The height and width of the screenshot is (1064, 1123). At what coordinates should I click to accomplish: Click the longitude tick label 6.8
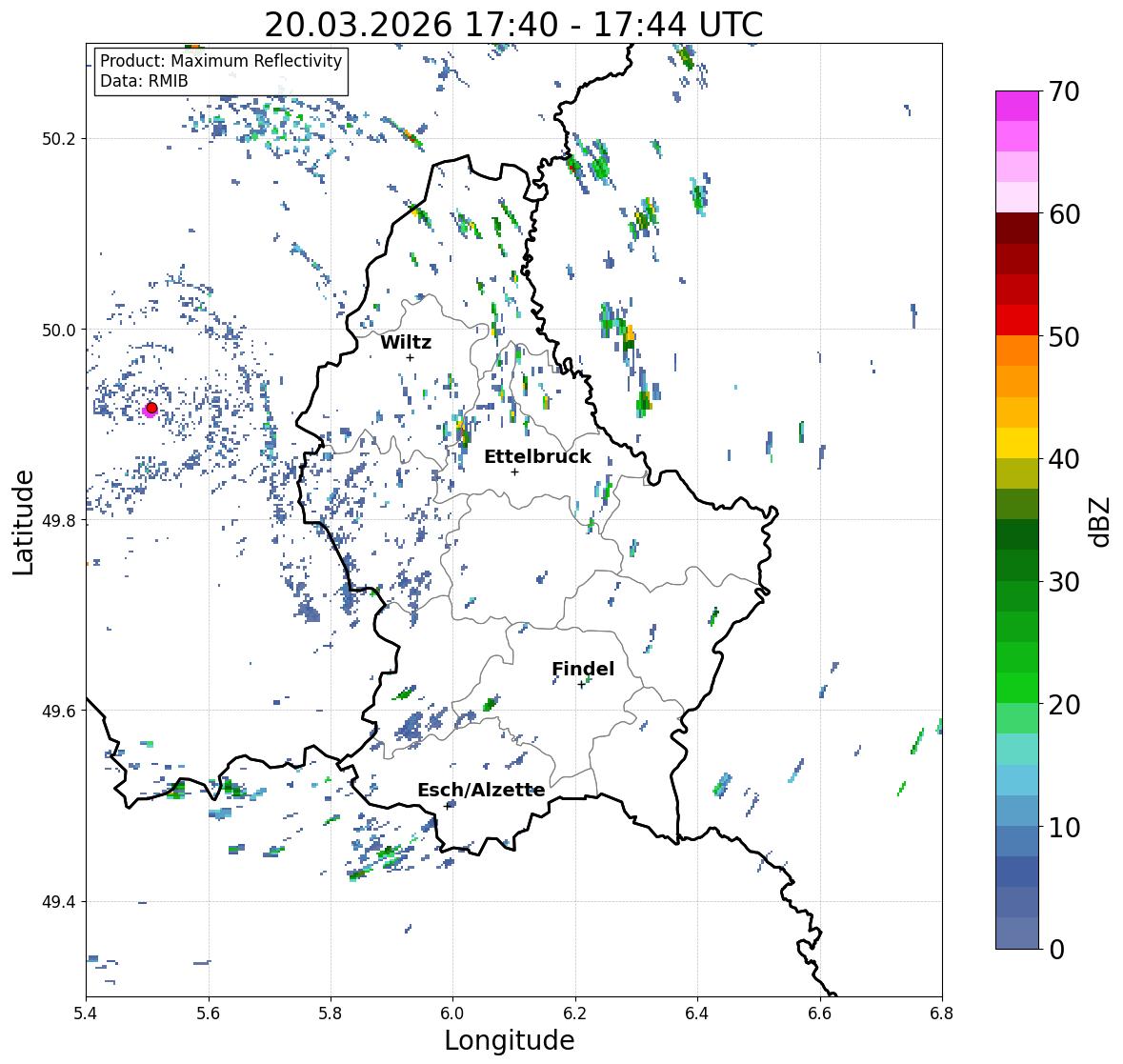tap(942, 1014)
